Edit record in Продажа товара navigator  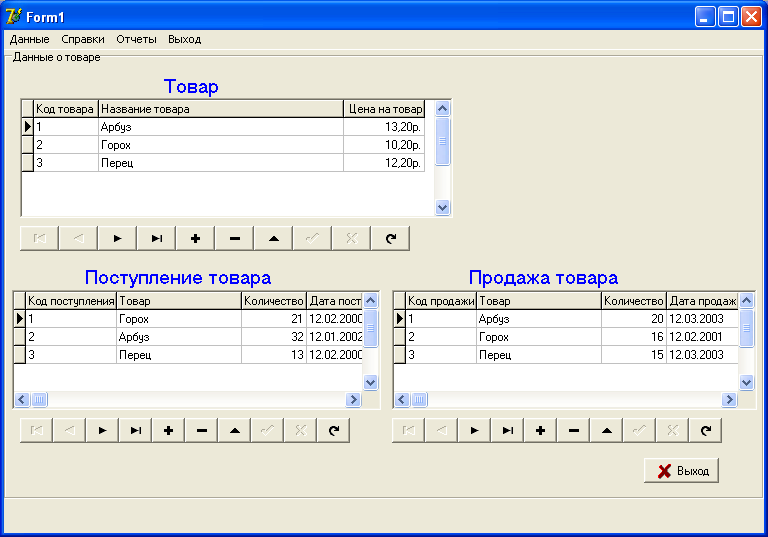pos(607,431)
